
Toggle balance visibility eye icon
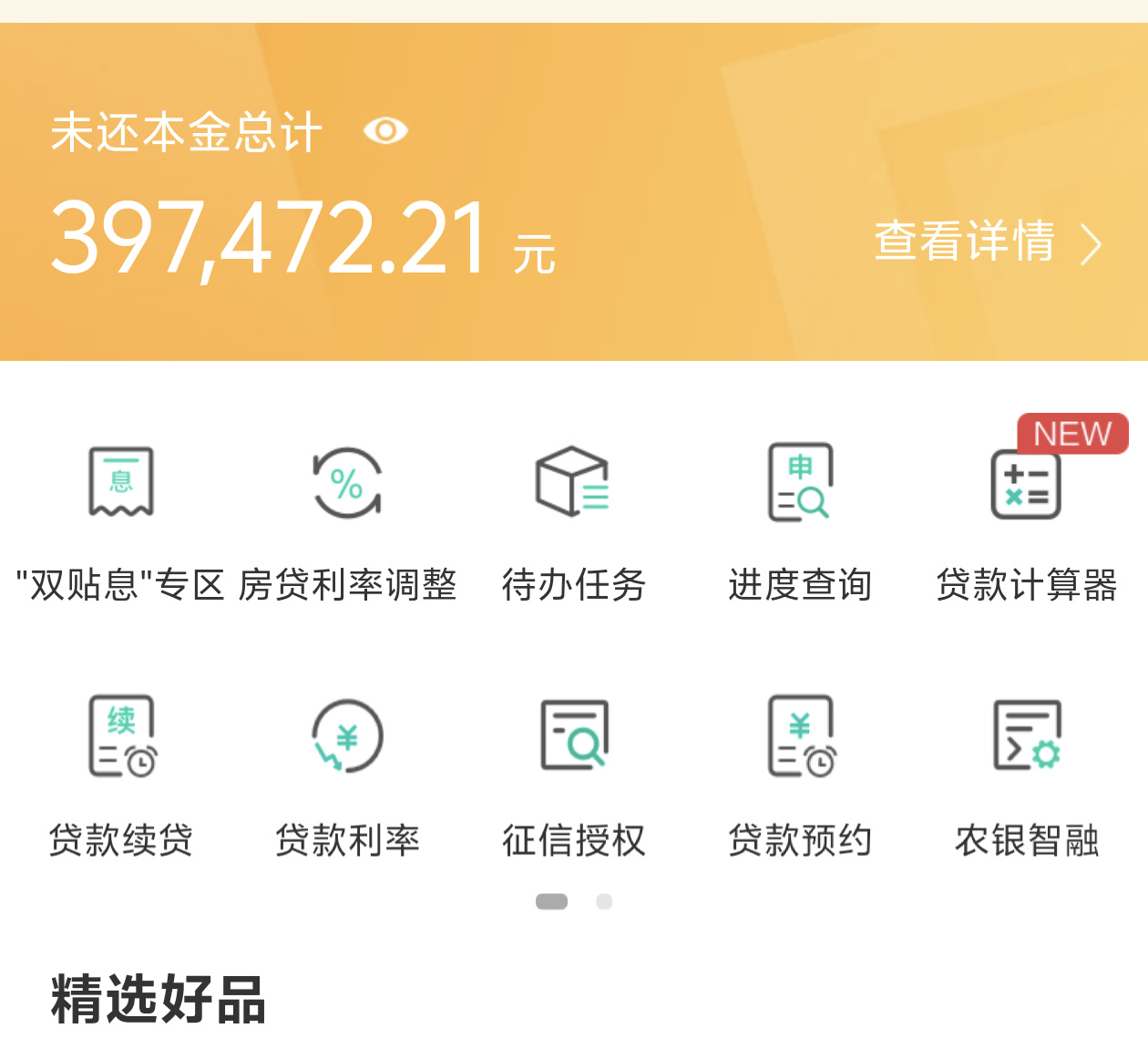[385, 131]
